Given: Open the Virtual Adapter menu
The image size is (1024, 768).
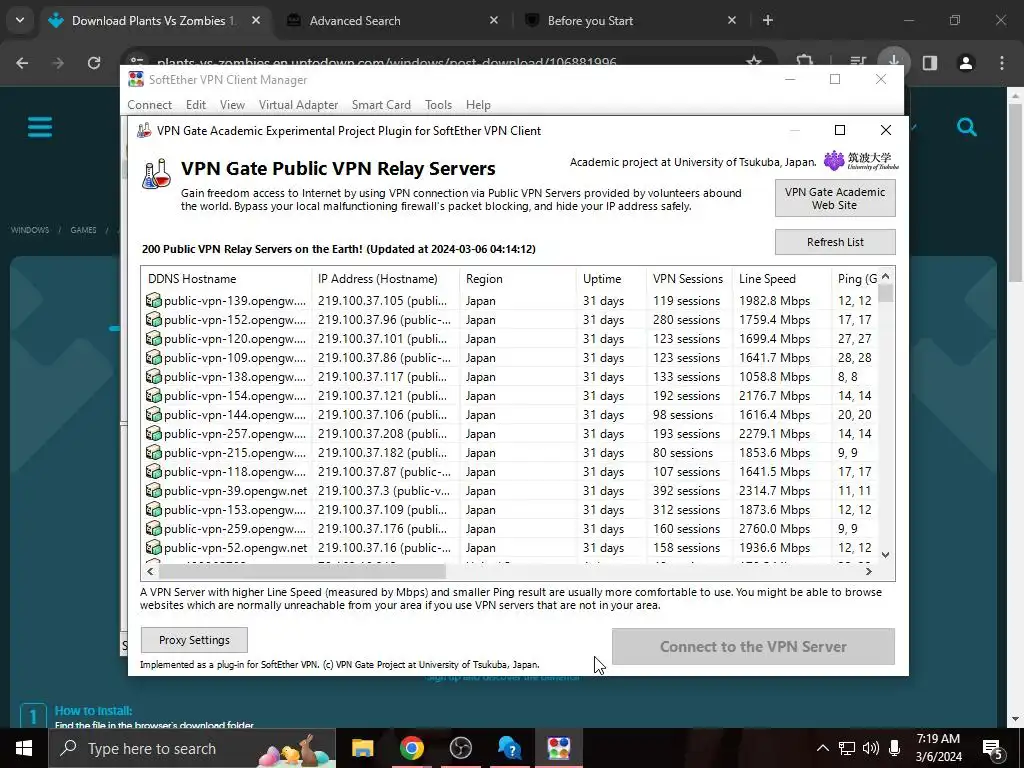Looking at the screenshot, I should (298, 104).
